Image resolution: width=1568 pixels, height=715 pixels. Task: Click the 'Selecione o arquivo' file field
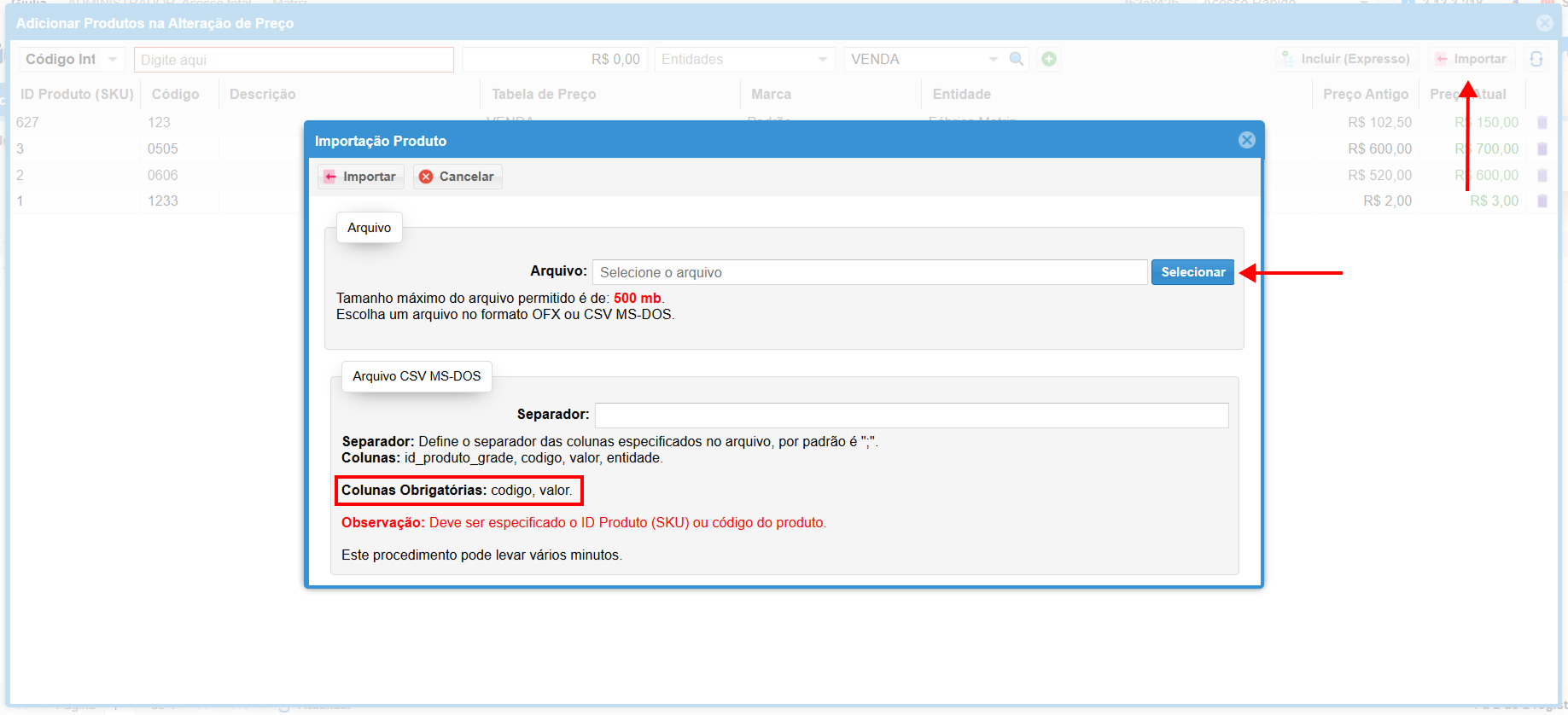coord(869,272)
